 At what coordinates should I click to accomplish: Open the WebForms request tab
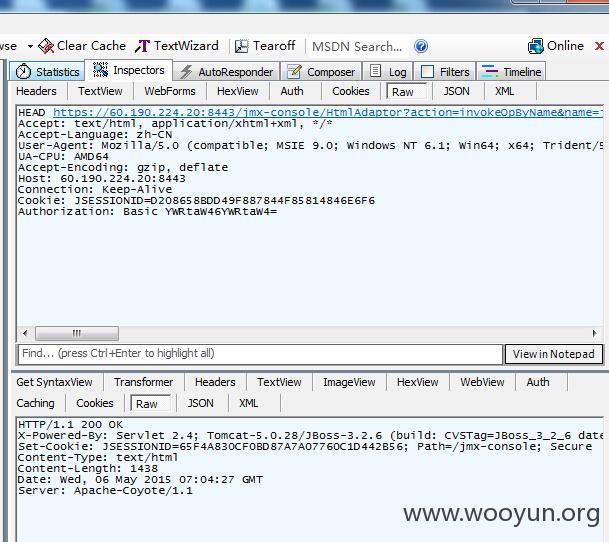tap(170, 91)
